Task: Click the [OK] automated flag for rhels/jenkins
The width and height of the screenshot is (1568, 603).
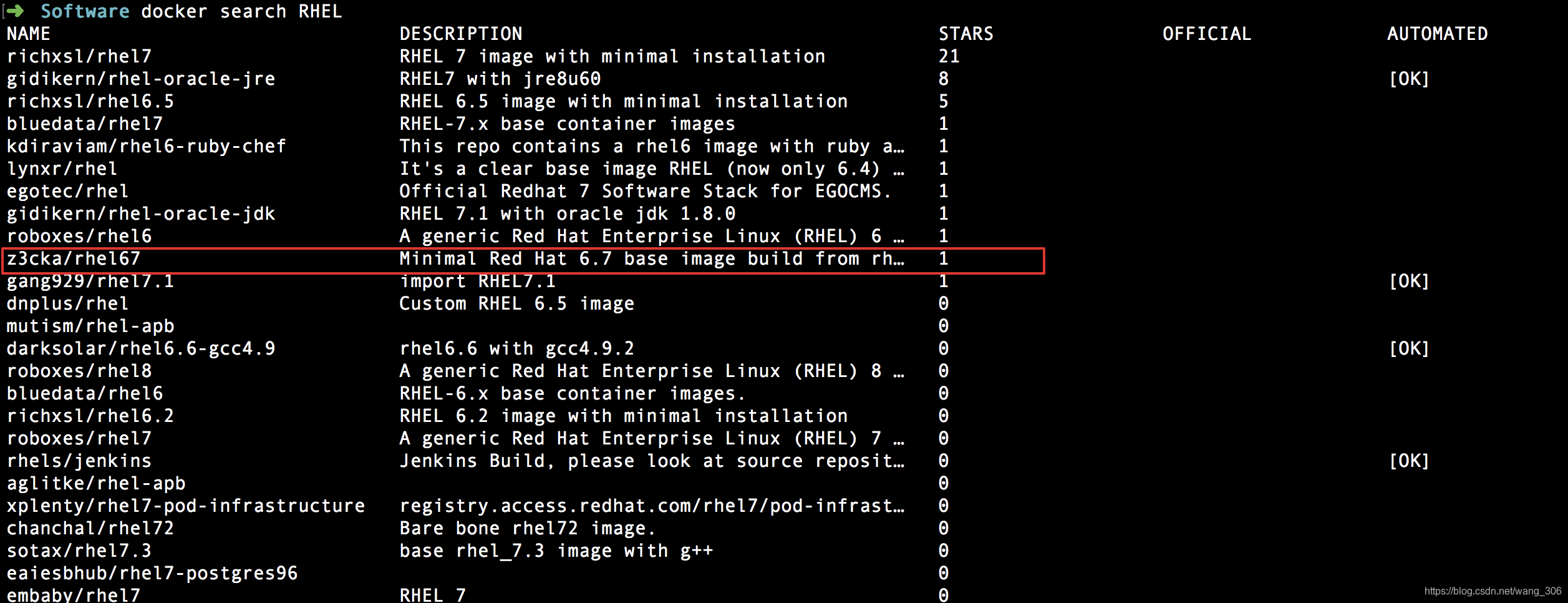Action: point(1409,461)
